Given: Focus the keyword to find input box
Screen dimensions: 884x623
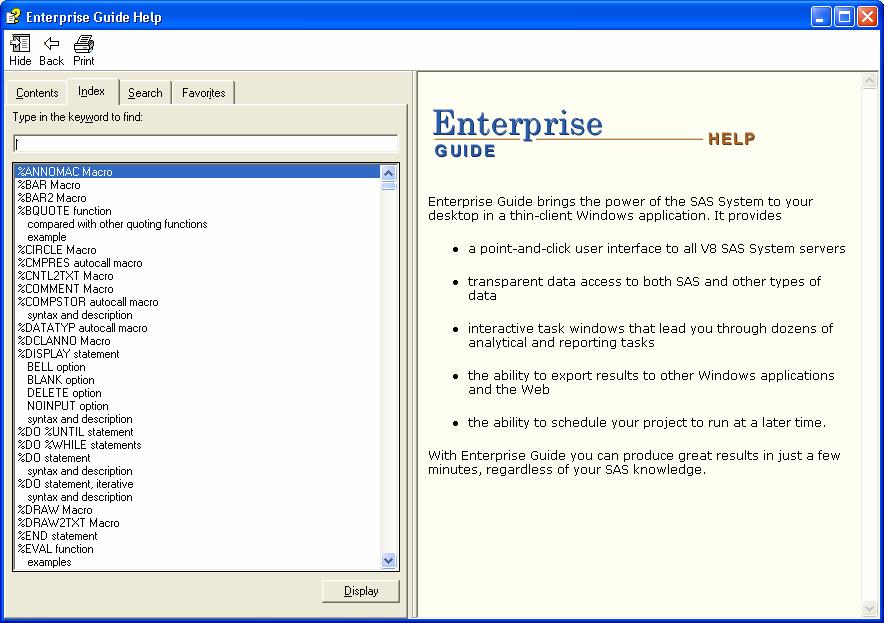Looking at the screenshot, I should click(205, 144).
